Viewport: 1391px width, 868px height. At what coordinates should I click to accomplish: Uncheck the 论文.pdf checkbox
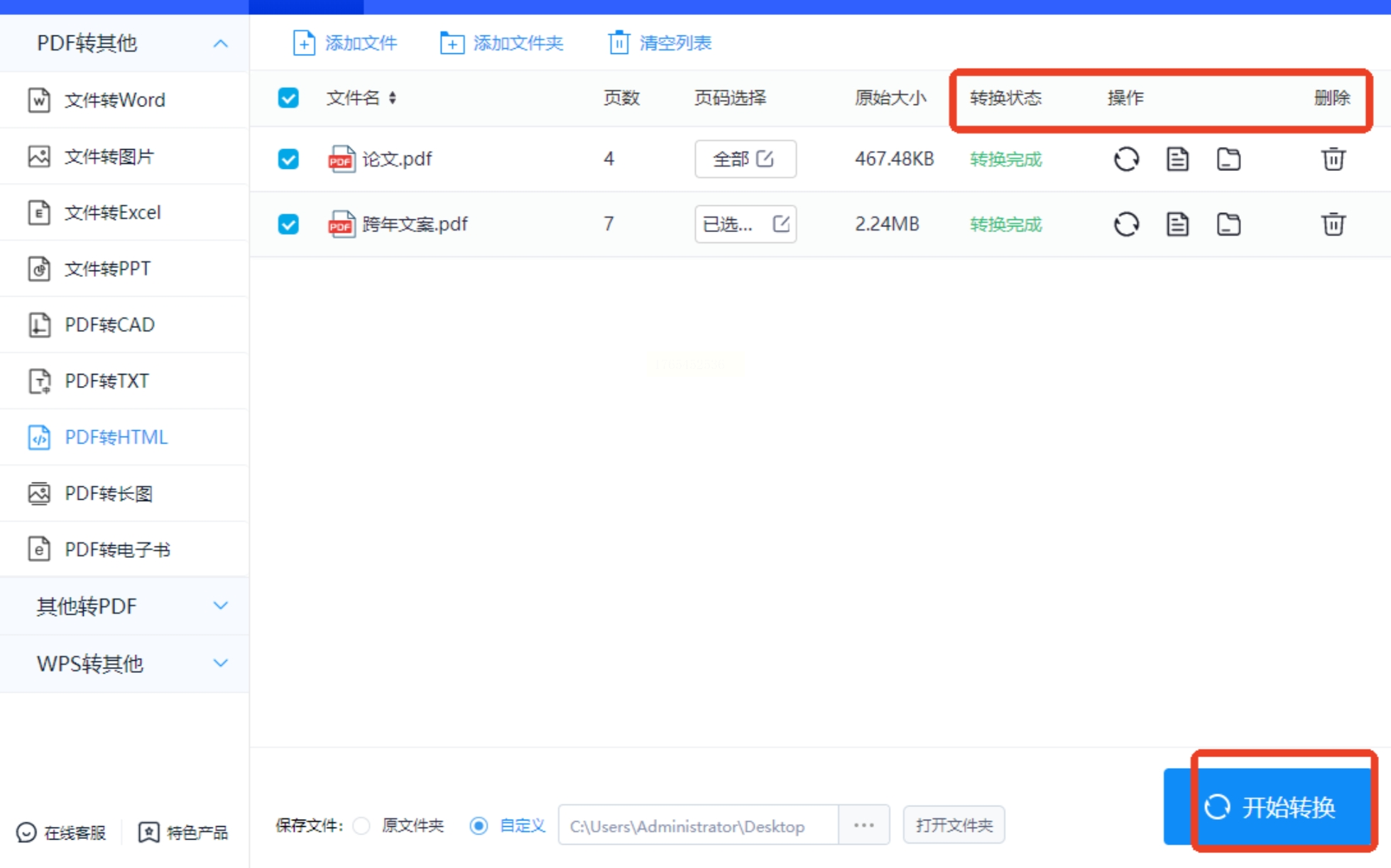(x=288, y=159)
